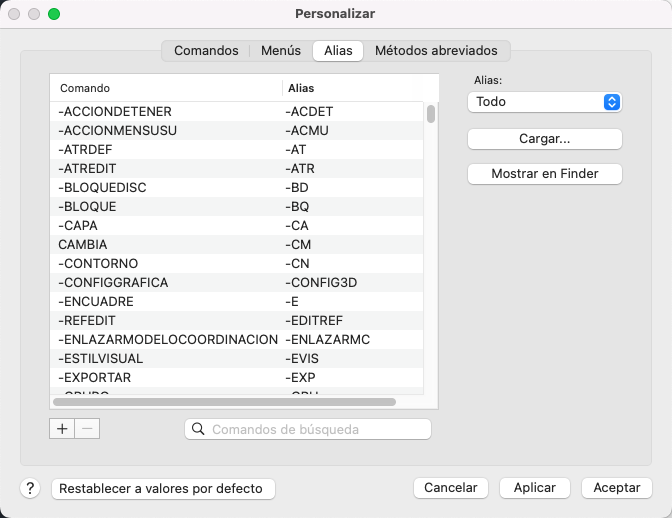Click the Aplicar button
The height and width of the screenshot is (518, 672).
534,488
